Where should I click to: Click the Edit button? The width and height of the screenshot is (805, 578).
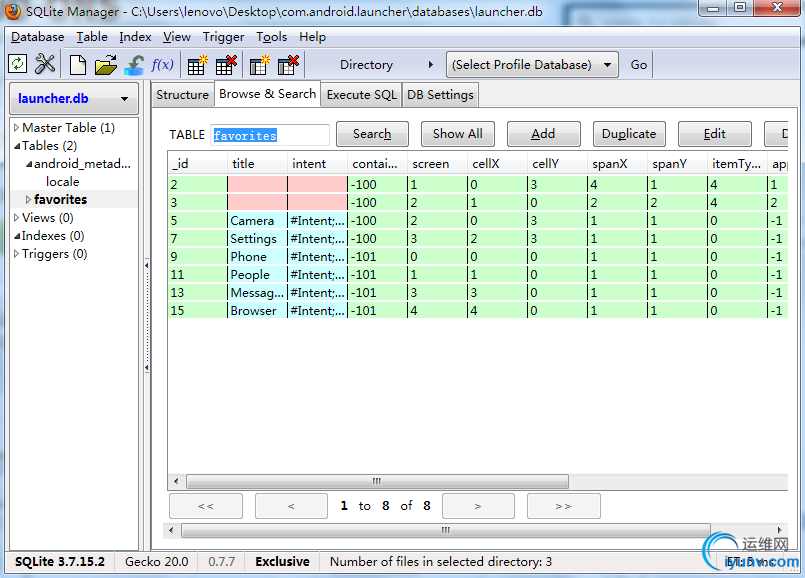click(x=715, y=134)
